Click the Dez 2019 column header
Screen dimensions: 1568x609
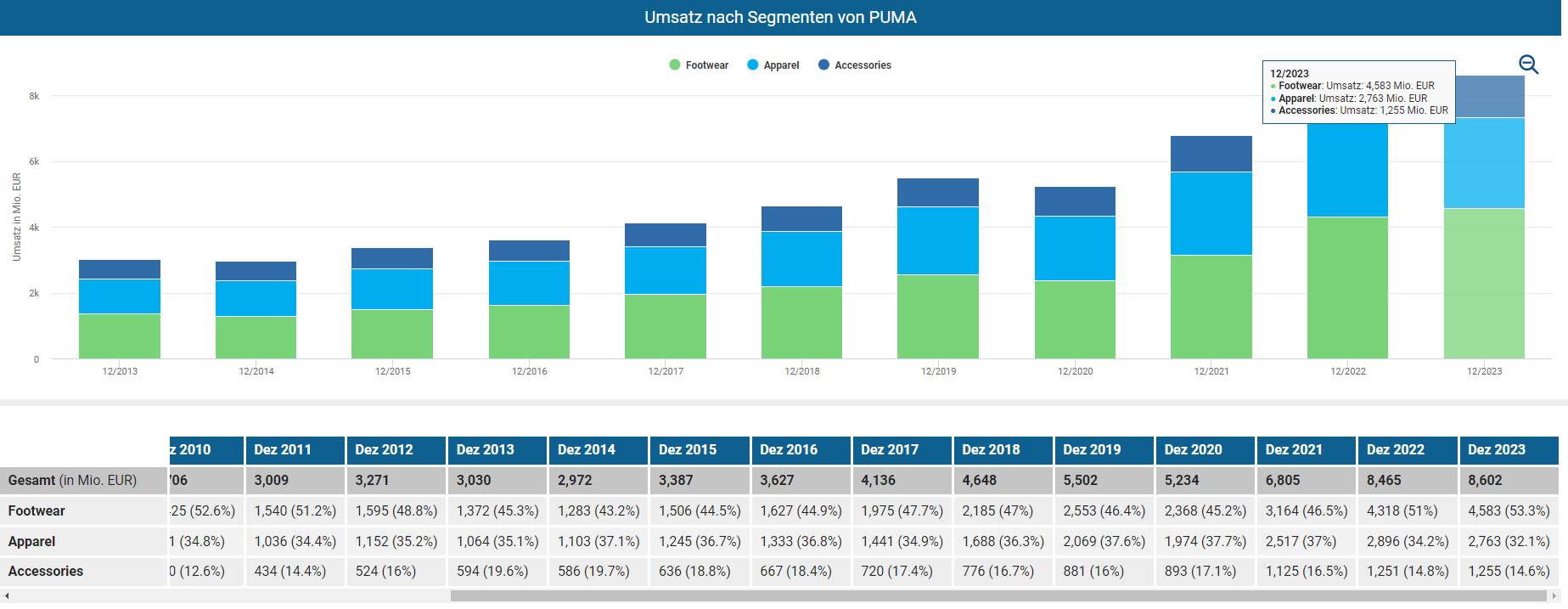point(1104,450)
